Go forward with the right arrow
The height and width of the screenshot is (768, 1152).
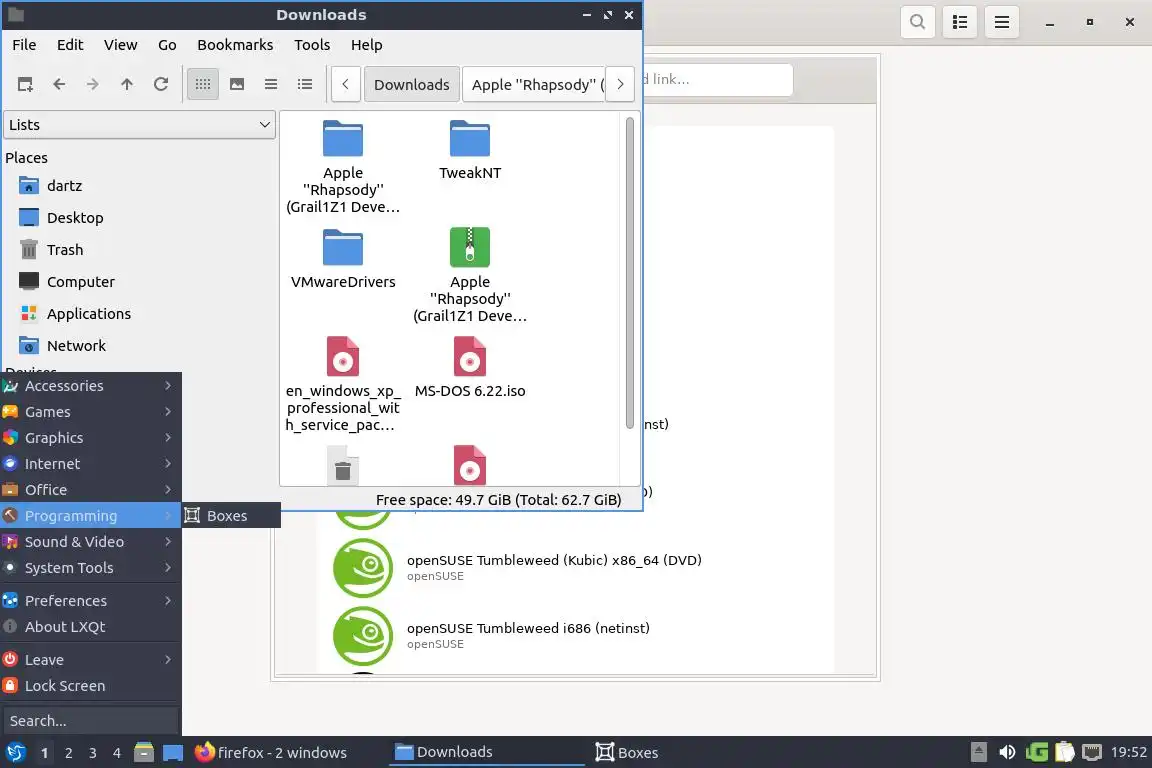(93, 85)
